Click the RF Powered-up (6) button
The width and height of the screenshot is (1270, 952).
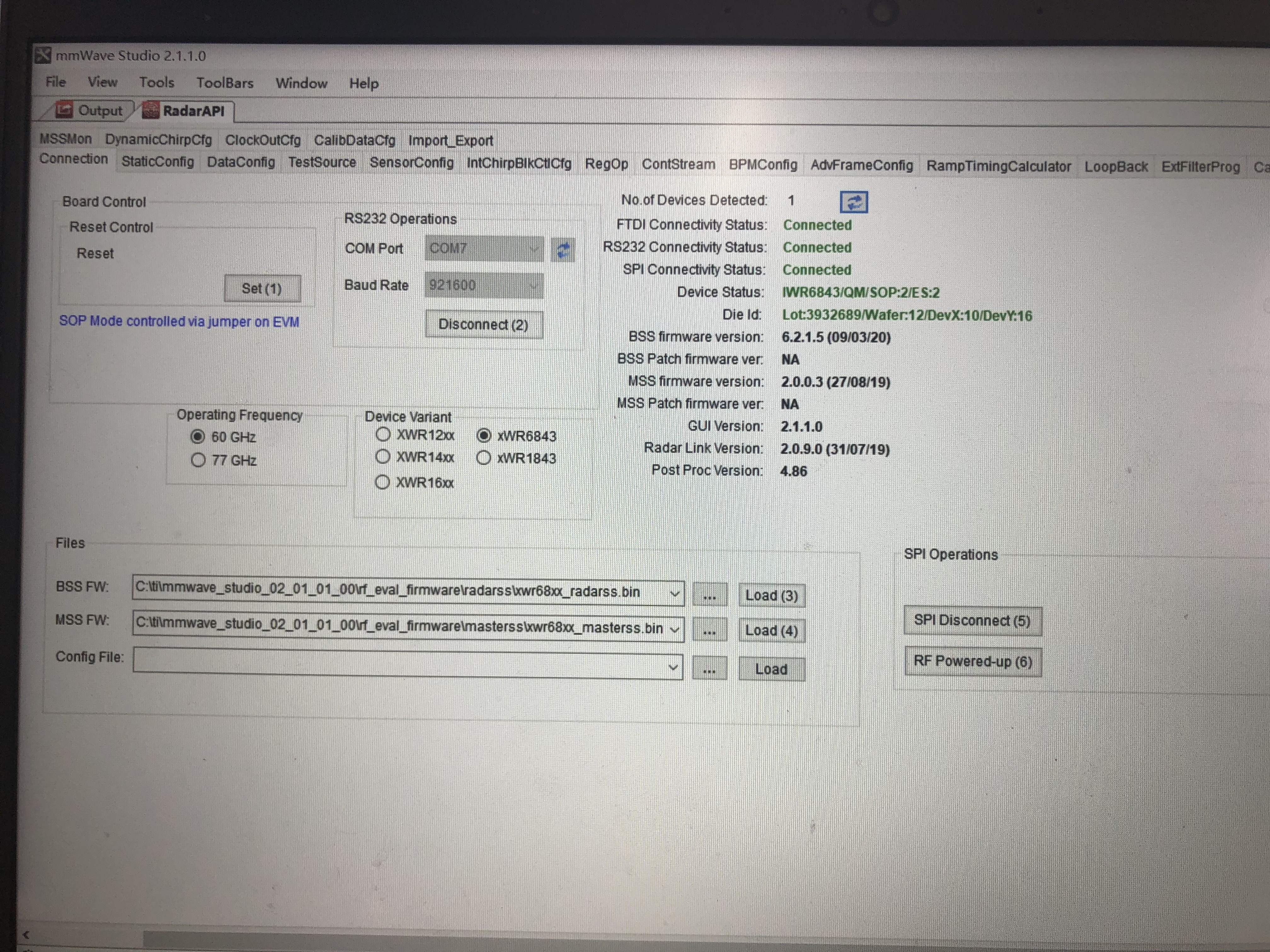coord(973,662)
